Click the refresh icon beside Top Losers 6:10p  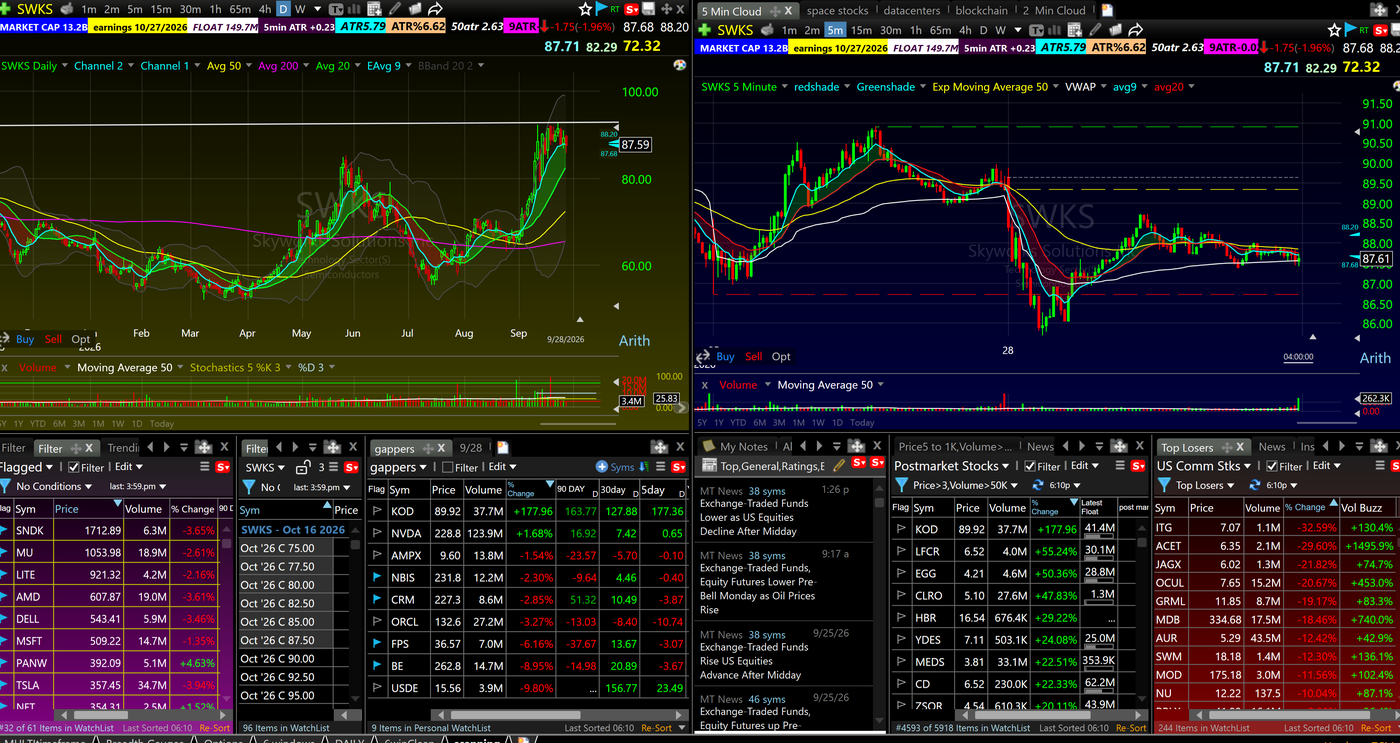pos(1255,485)
